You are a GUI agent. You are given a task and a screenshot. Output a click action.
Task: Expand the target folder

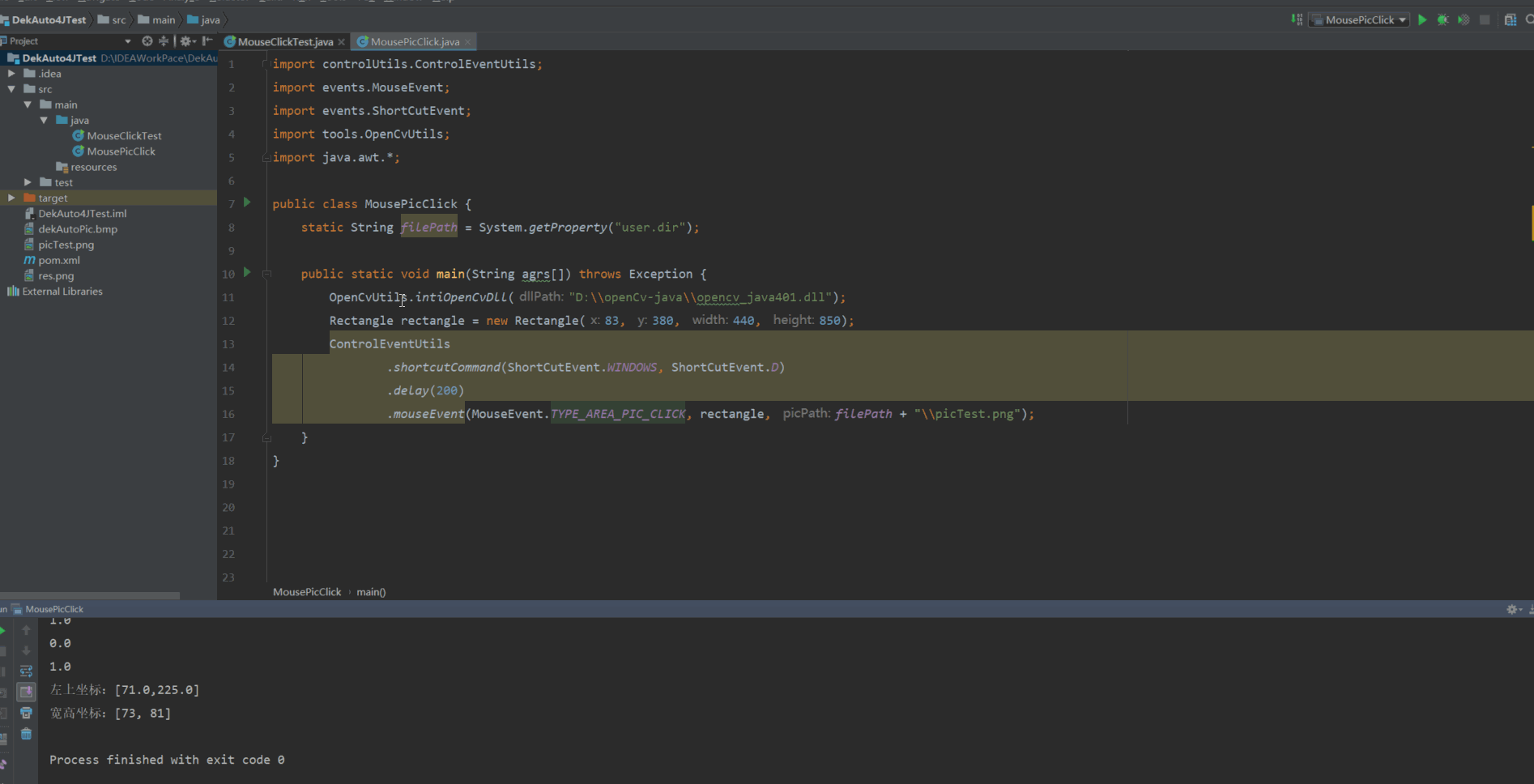tap(11, 198)
